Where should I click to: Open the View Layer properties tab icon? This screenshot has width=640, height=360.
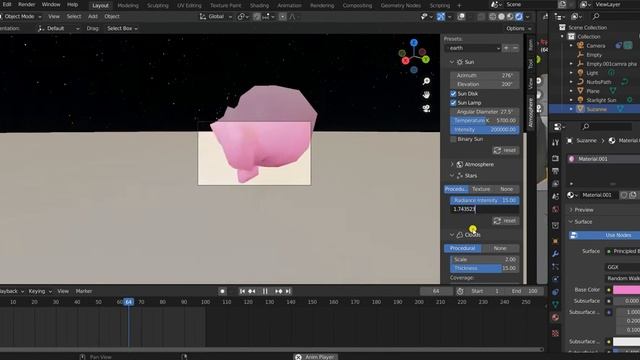555,184
